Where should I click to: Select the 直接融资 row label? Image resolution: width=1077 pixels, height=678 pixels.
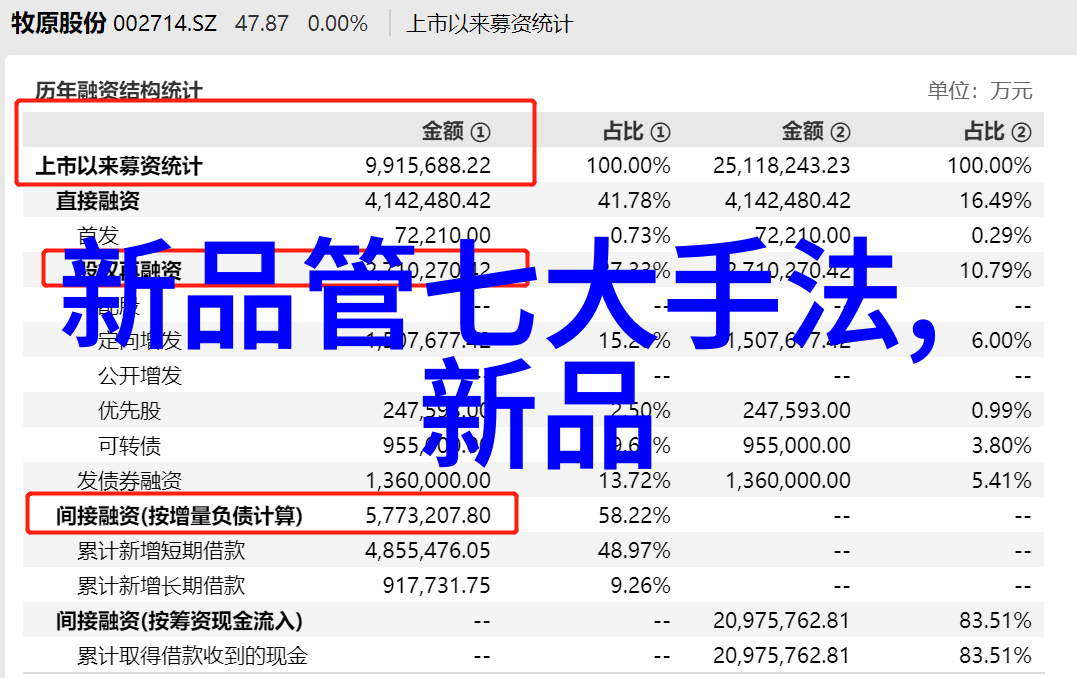coord(98,201)
